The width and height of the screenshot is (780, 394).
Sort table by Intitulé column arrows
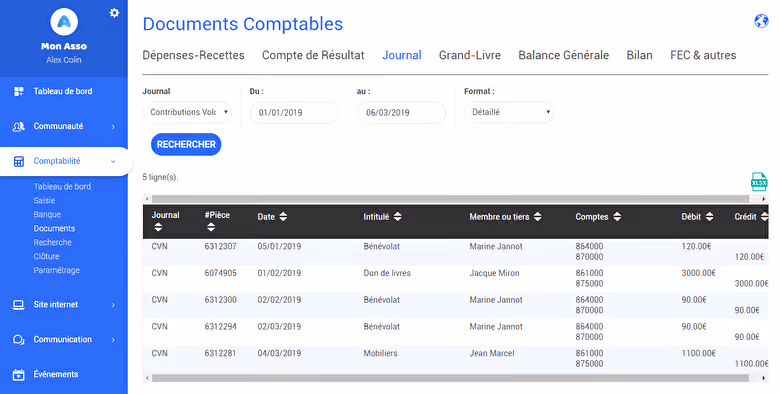pyautogui.click(x=397, y=217)
